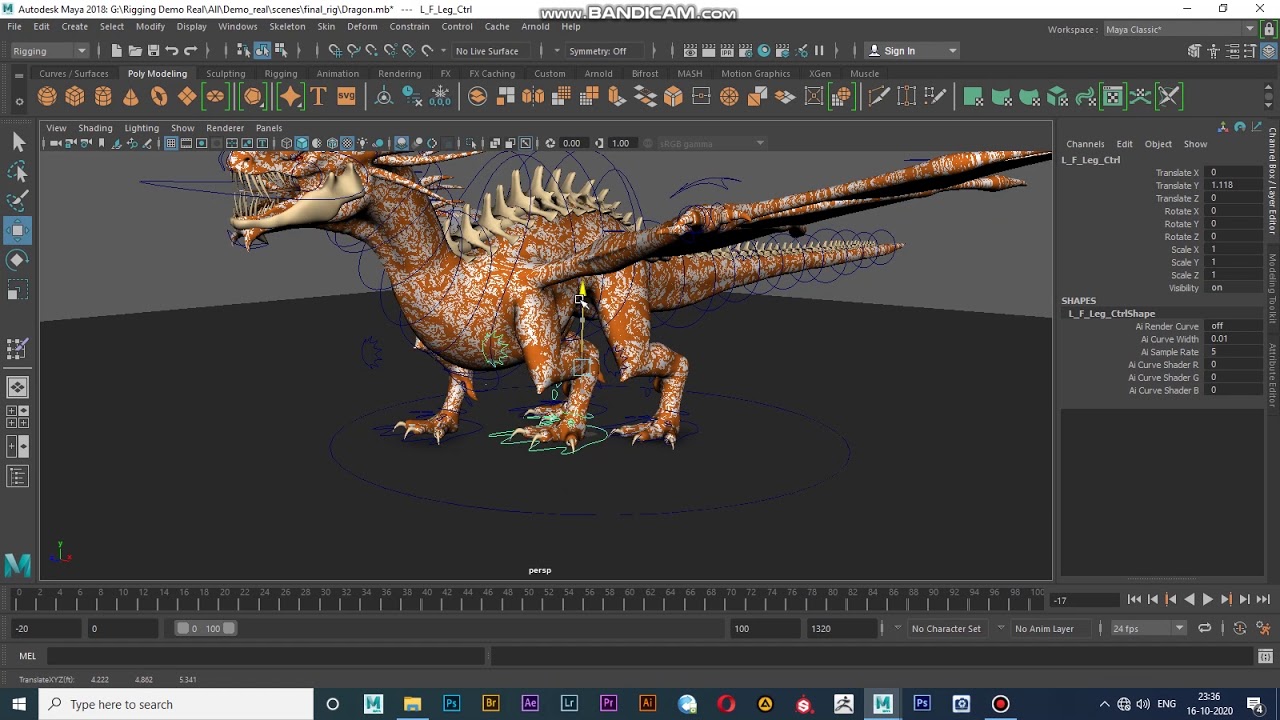Click the SVG import shelf icon
The height and width of the screenshot is (720, 1280).
click(346, 96)
